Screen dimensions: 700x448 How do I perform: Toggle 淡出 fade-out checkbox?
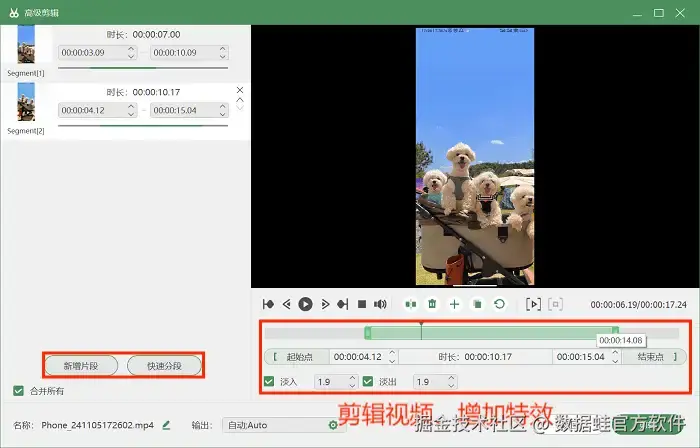[x=368, y=382]
